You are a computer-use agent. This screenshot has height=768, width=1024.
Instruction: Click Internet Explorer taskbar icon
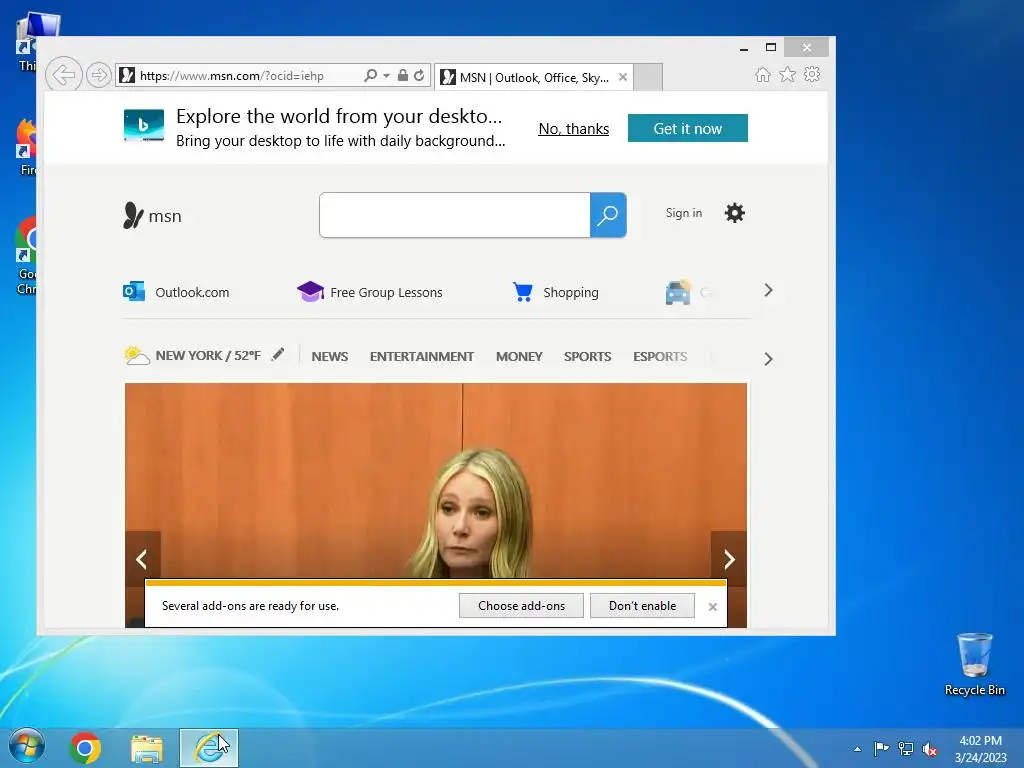[209, 748]
